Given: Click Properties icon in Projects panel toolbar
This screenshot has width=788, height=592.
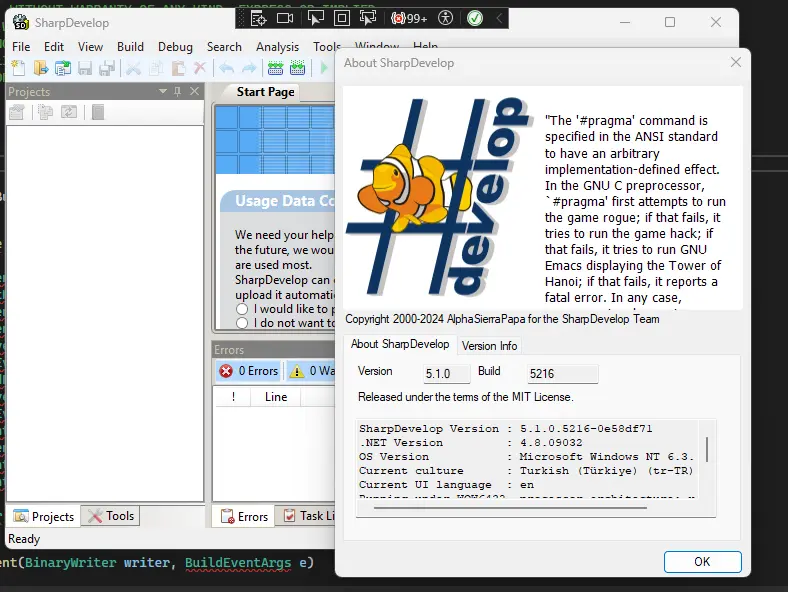Looking at the screenshot, I should point(17,112).
